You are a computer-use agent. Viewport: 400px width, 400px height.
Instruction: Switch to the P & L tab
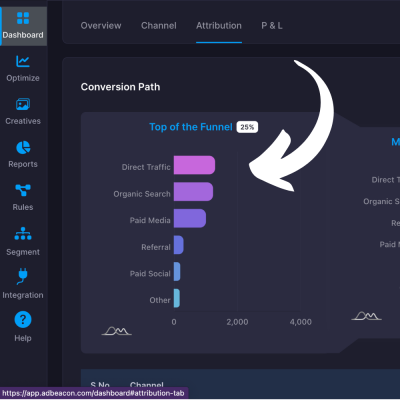272,26
